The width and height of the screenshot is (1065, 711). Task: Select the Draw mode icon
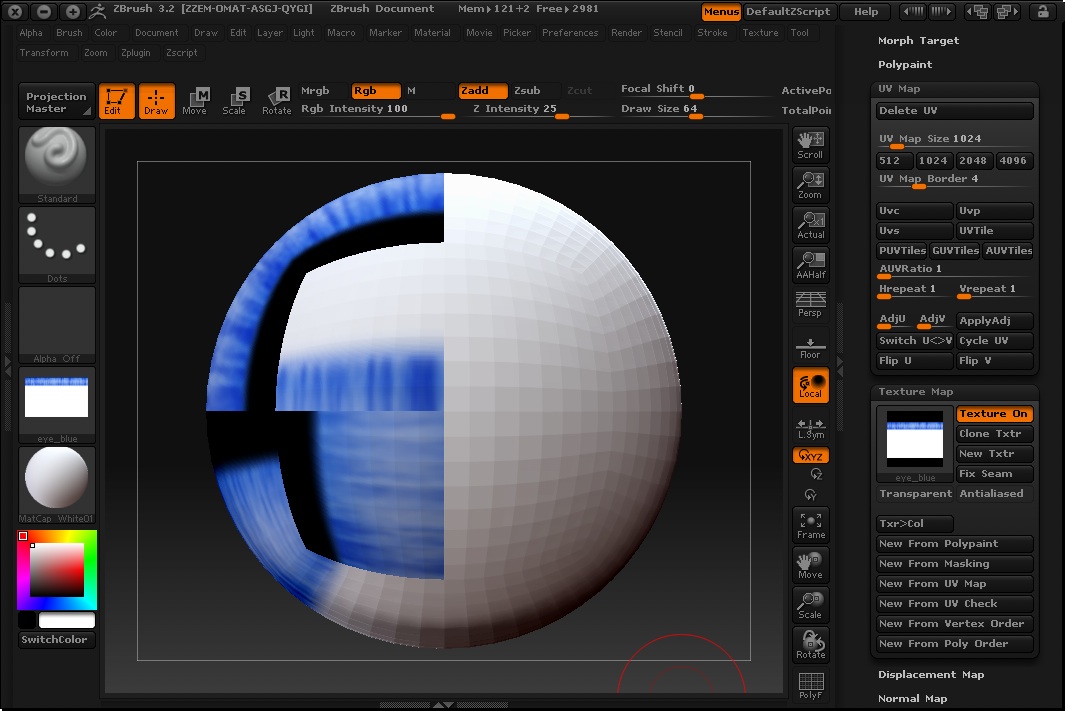click(x=157, y=101)
